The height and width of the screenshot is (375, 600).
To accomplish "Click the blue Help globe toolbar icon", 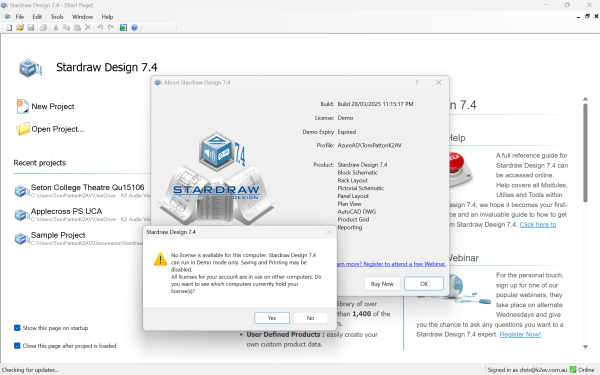I will (x=134, y=28).
